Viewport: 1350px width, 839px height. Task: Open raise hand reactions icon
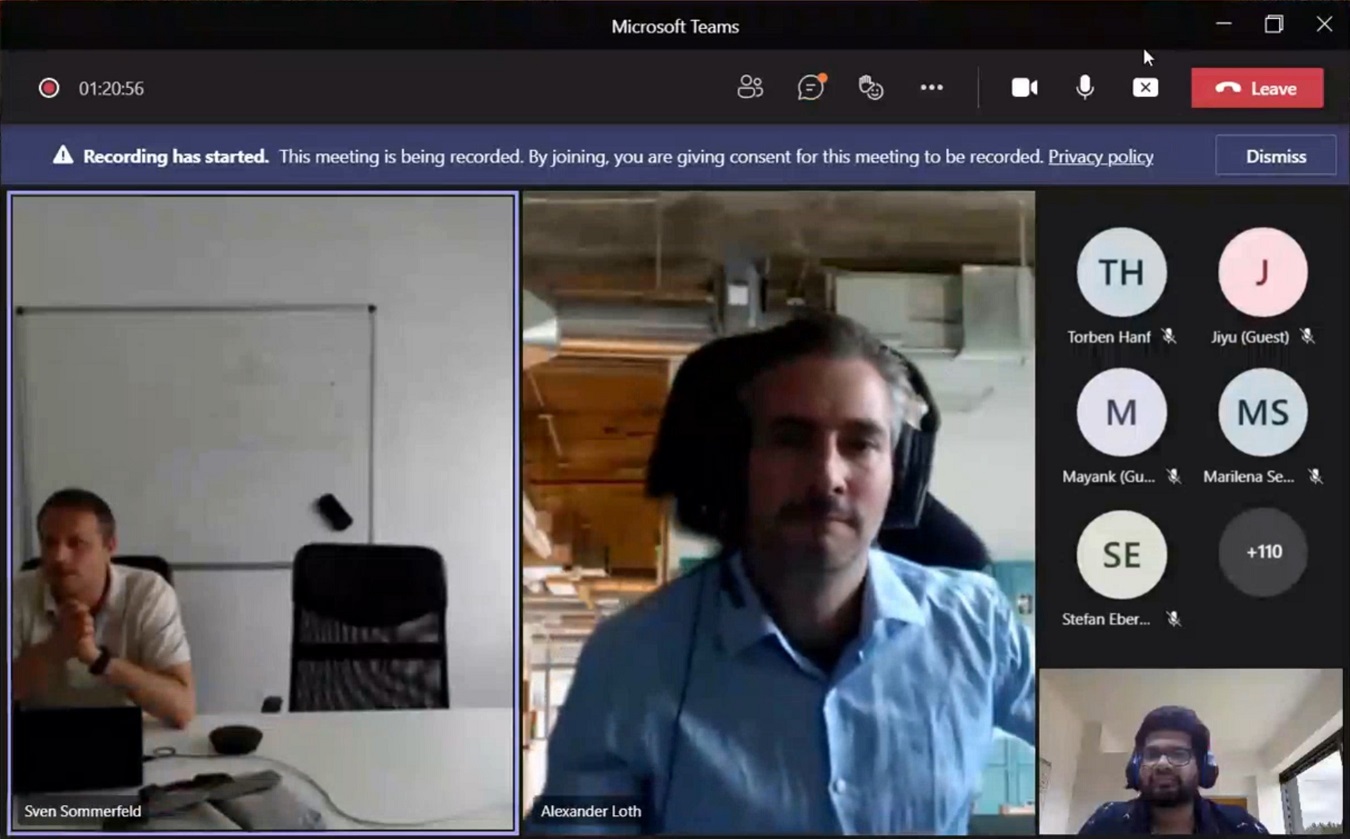tap(871, 88)
